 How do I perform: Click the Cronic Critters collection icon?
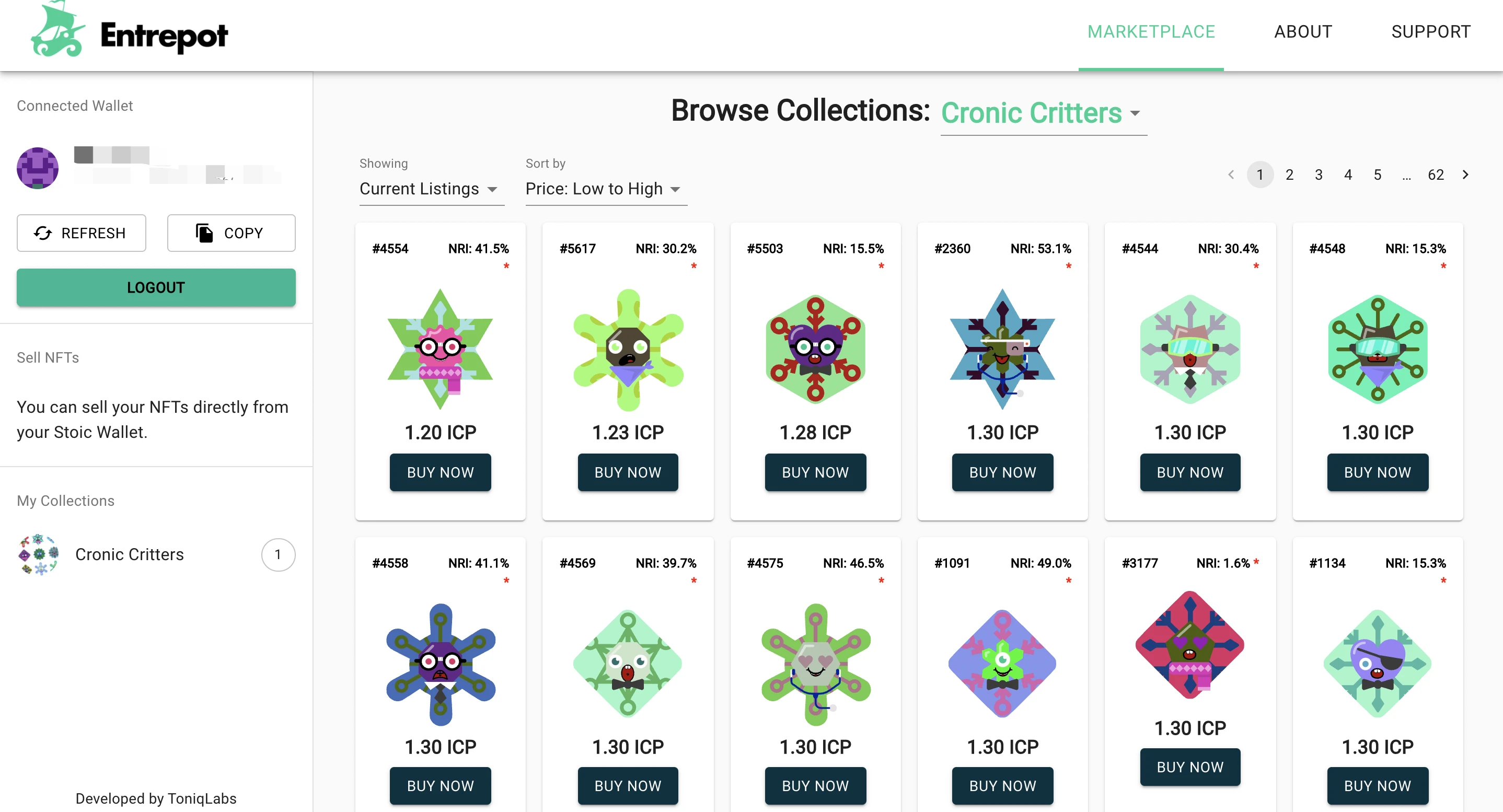click(37, 554)
